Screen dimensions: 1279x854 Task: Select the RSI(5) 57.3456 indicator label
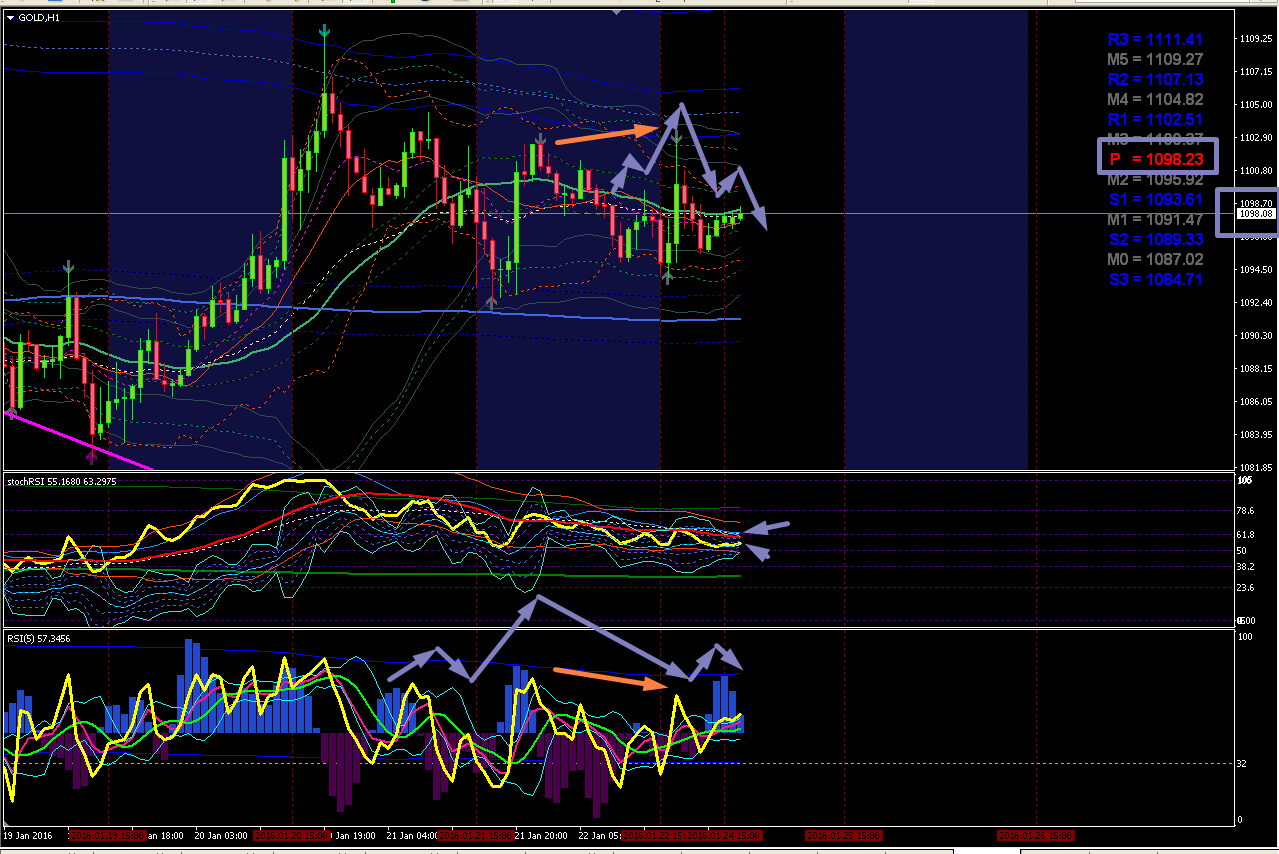(x=40, y=637)
